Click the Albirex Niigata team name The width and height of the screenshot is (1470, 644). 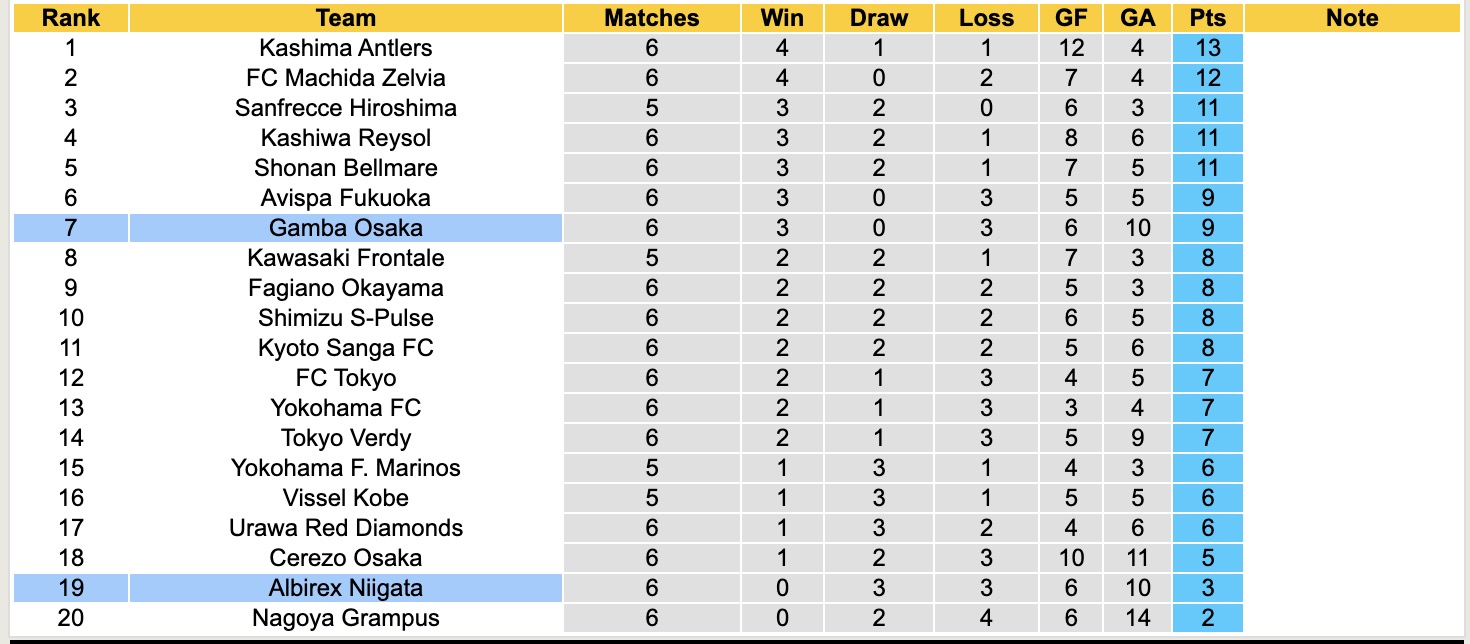345,588
